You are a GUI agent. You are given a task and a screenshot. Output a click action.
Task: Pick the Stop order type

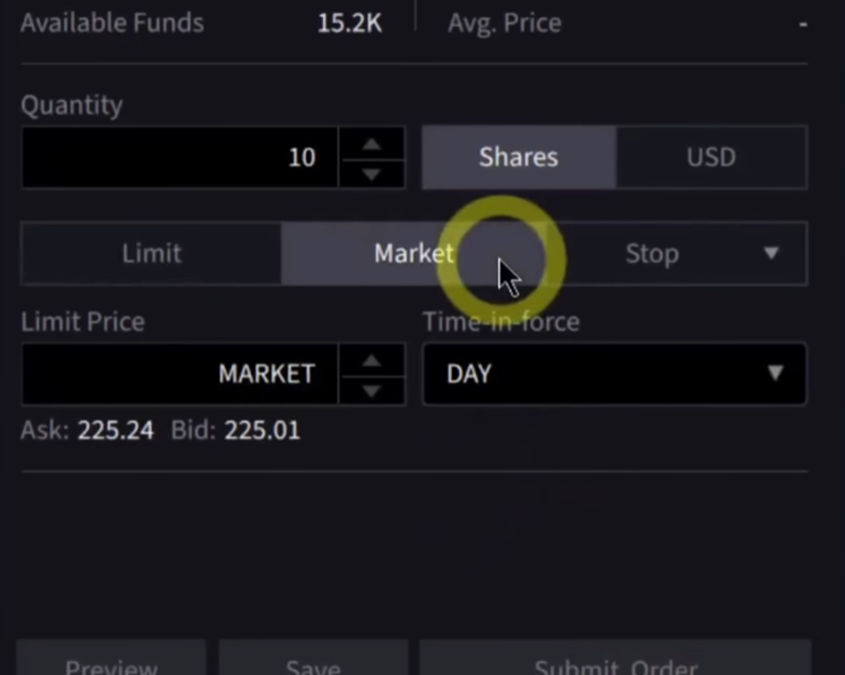coord(652,253)
